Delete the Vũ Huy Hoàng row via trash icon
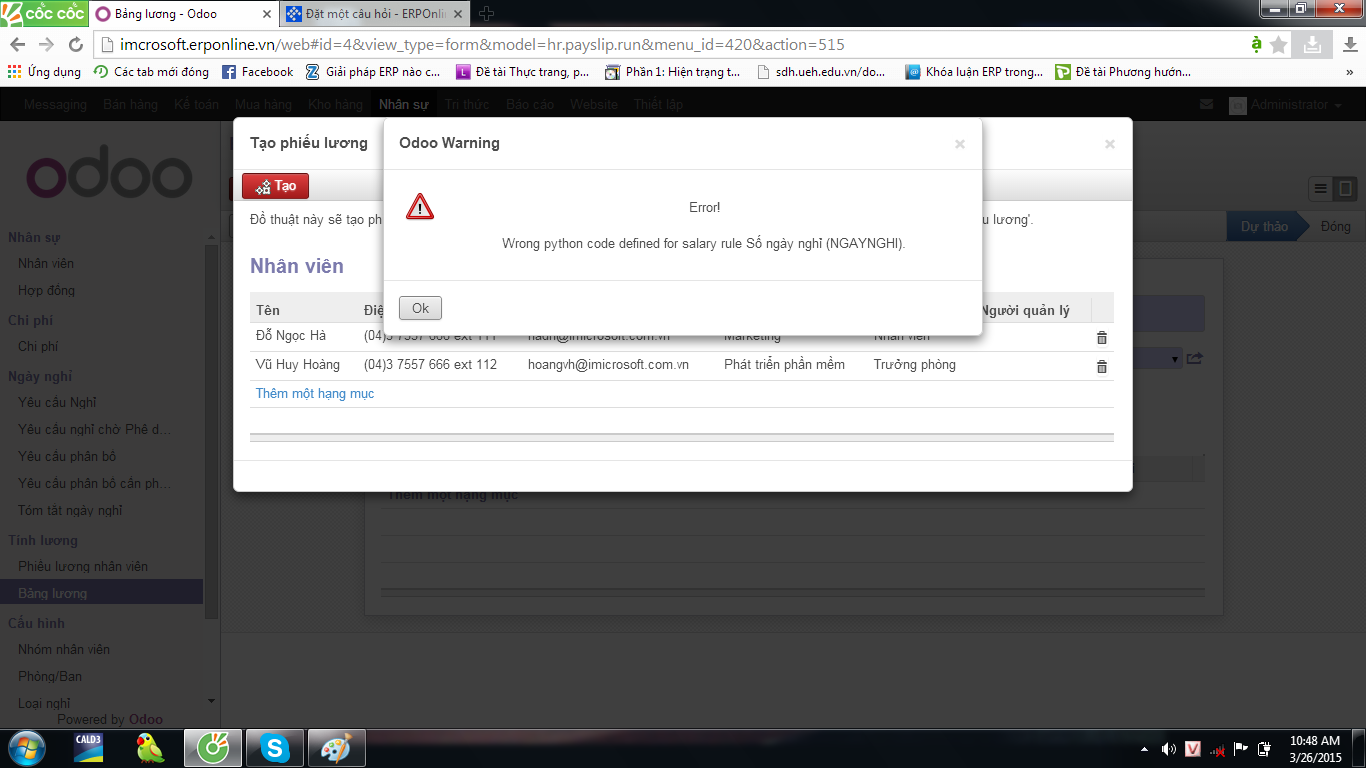The width and height of the screenshot is (1366, 768). click(1102, 366)
